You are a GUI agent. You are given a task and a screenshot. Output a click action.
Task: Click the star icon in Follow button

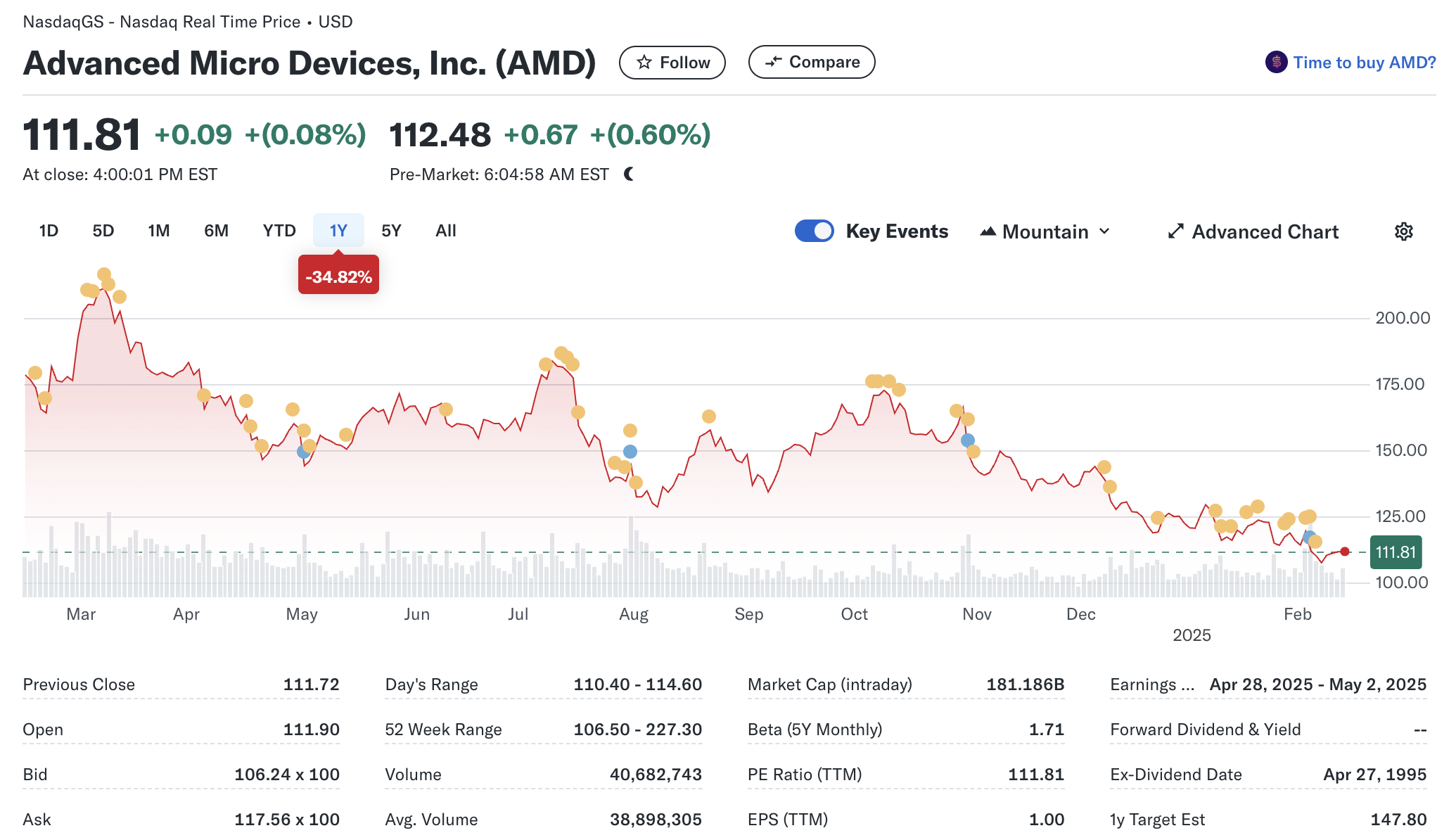point(644,63)
